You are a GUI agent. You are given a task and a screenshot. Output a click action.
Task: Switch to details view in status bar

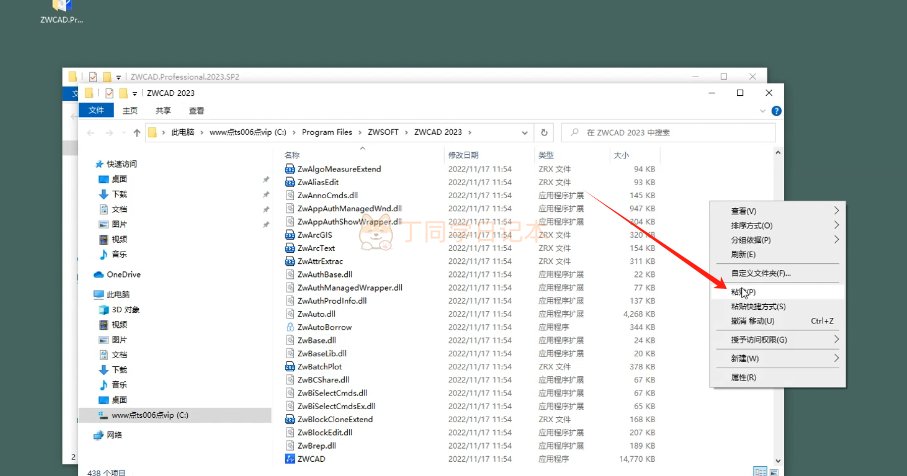tap(759, 471)
